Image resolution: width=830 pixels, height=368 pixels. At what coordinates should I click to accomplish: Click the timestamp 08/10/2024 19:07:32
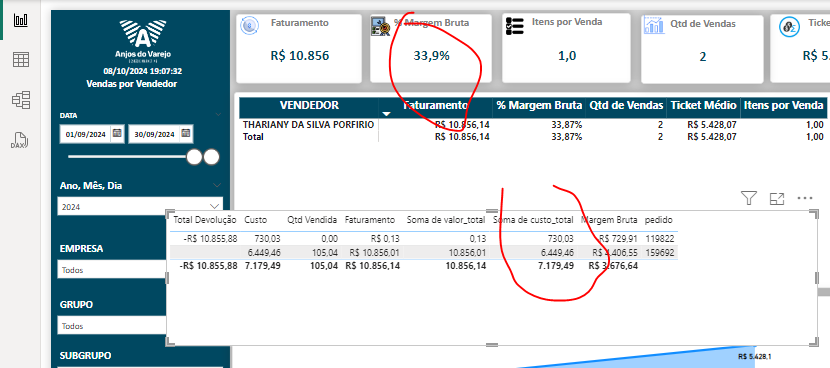click(x=142, y=71)
